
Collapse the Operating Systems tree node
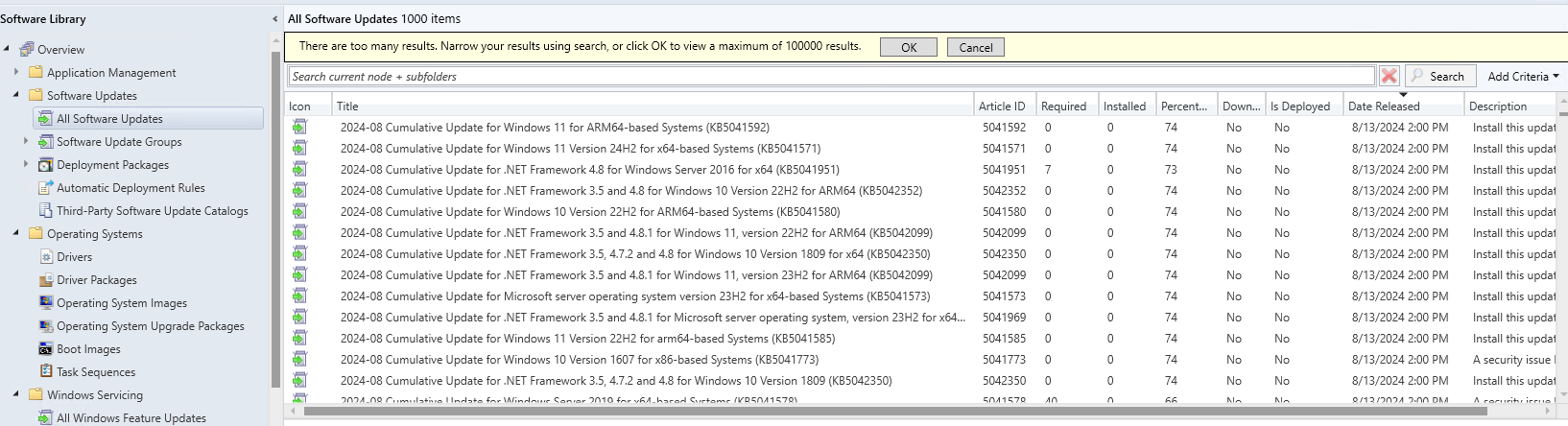(16, 233)
